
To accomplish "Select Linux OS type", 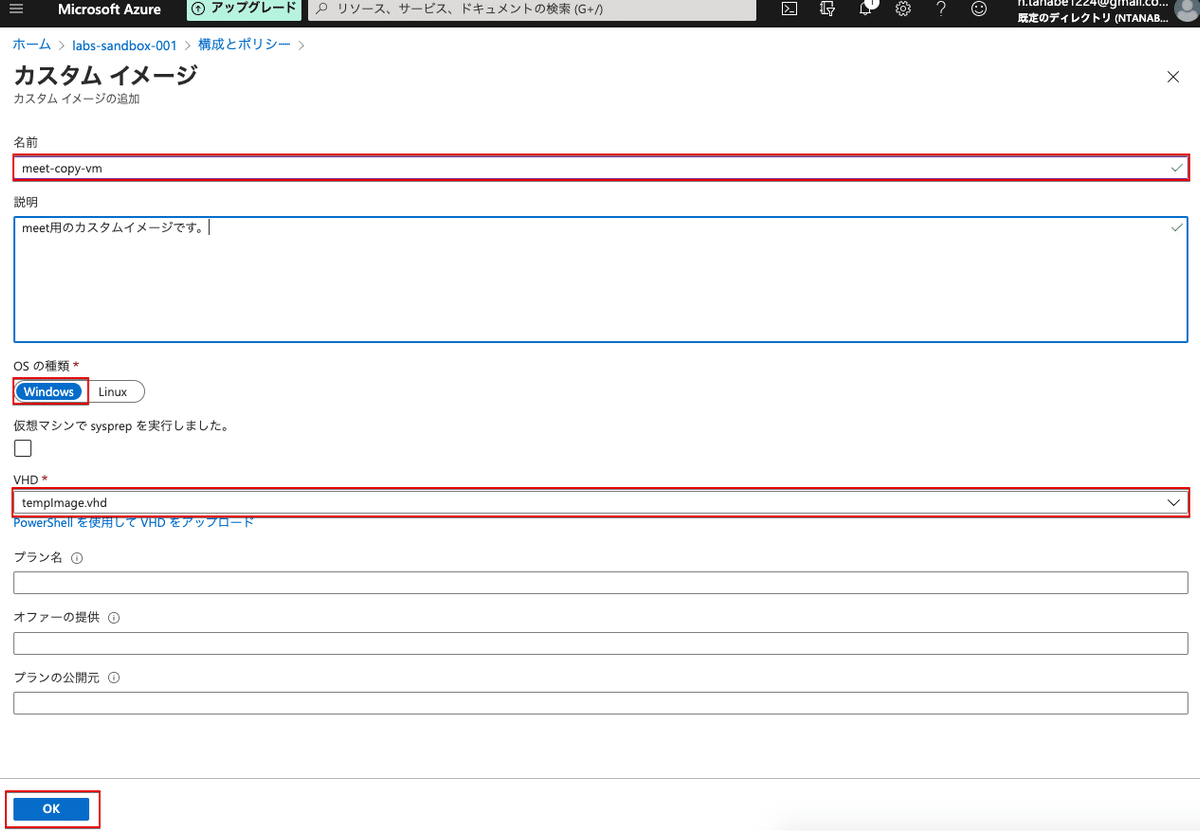I will 113,392.
